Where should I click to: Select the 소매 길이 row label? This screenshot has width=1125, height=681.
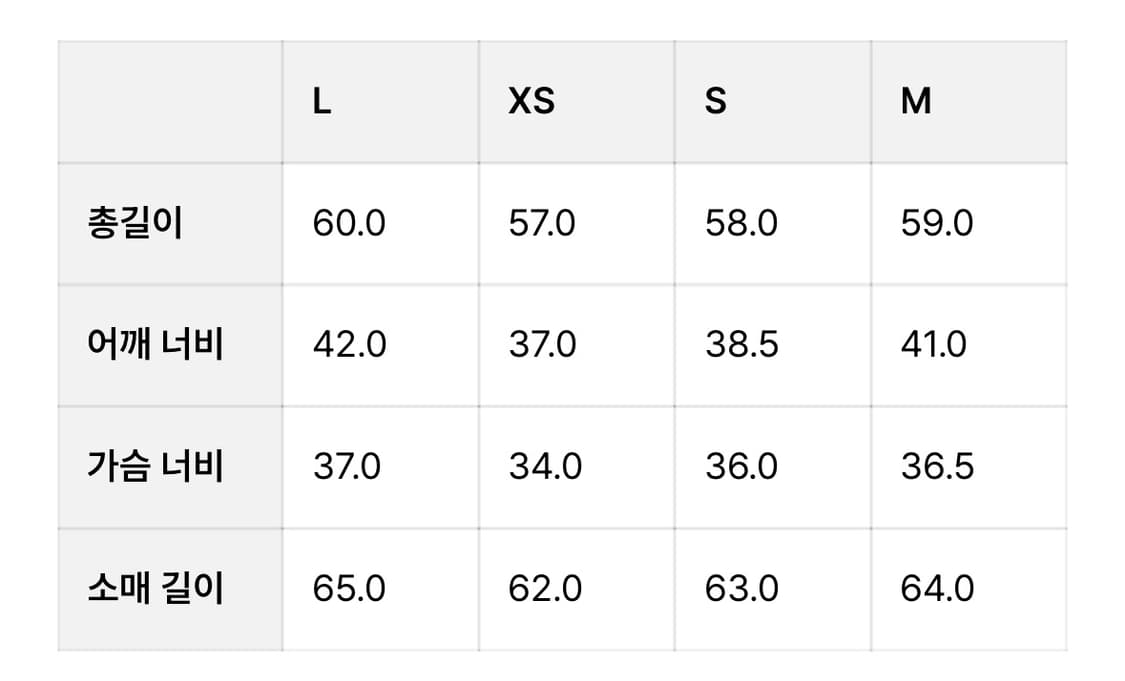(155, 588)
